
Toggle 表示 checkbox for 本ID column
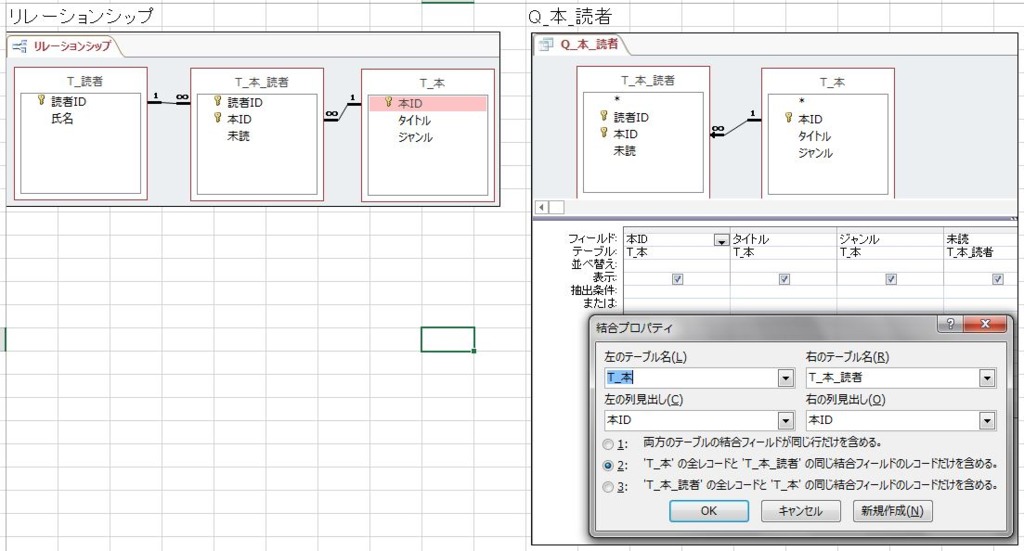click(677, 279)
